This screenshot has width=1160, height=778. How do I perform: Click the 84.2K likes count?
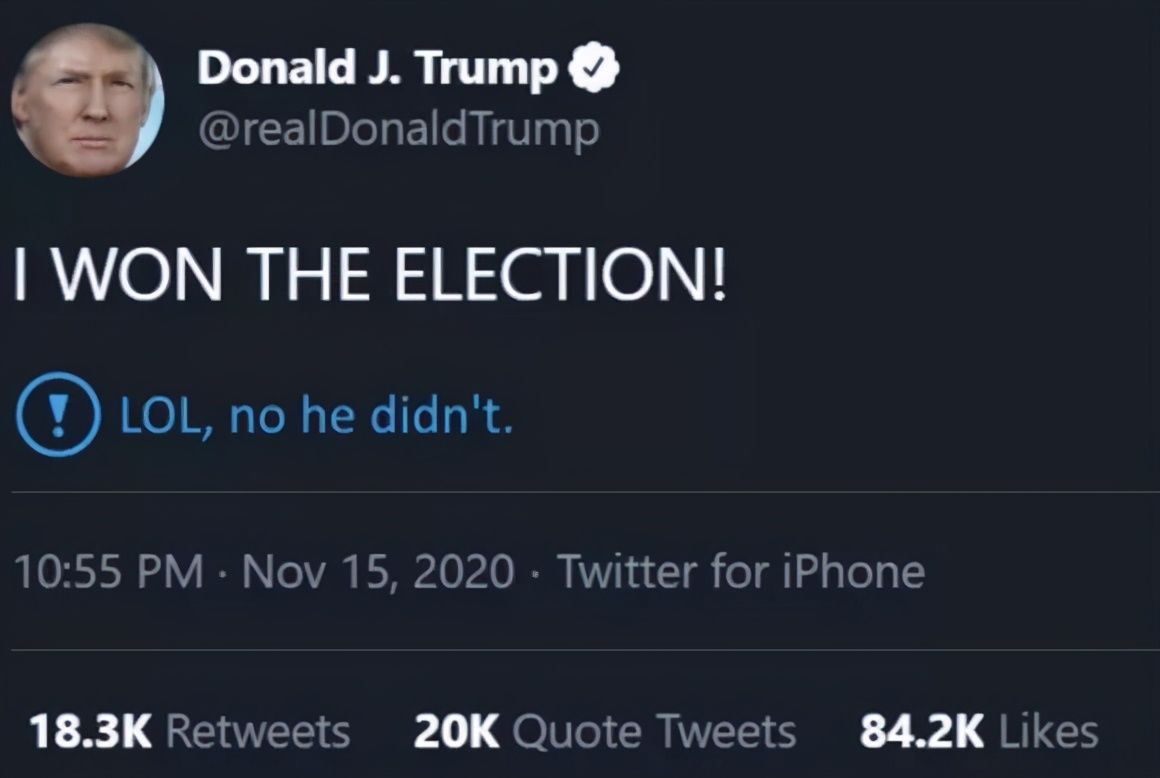point(921,731)
